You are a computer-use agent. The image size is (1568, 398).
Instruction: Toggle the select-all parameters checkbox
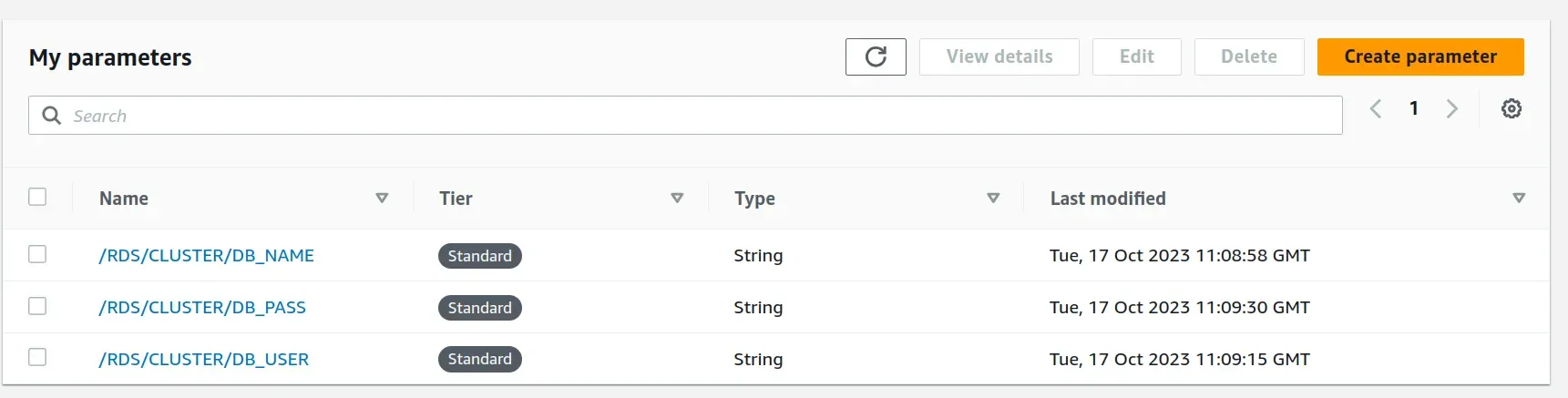pyautogui.click(x=37, y=197)
